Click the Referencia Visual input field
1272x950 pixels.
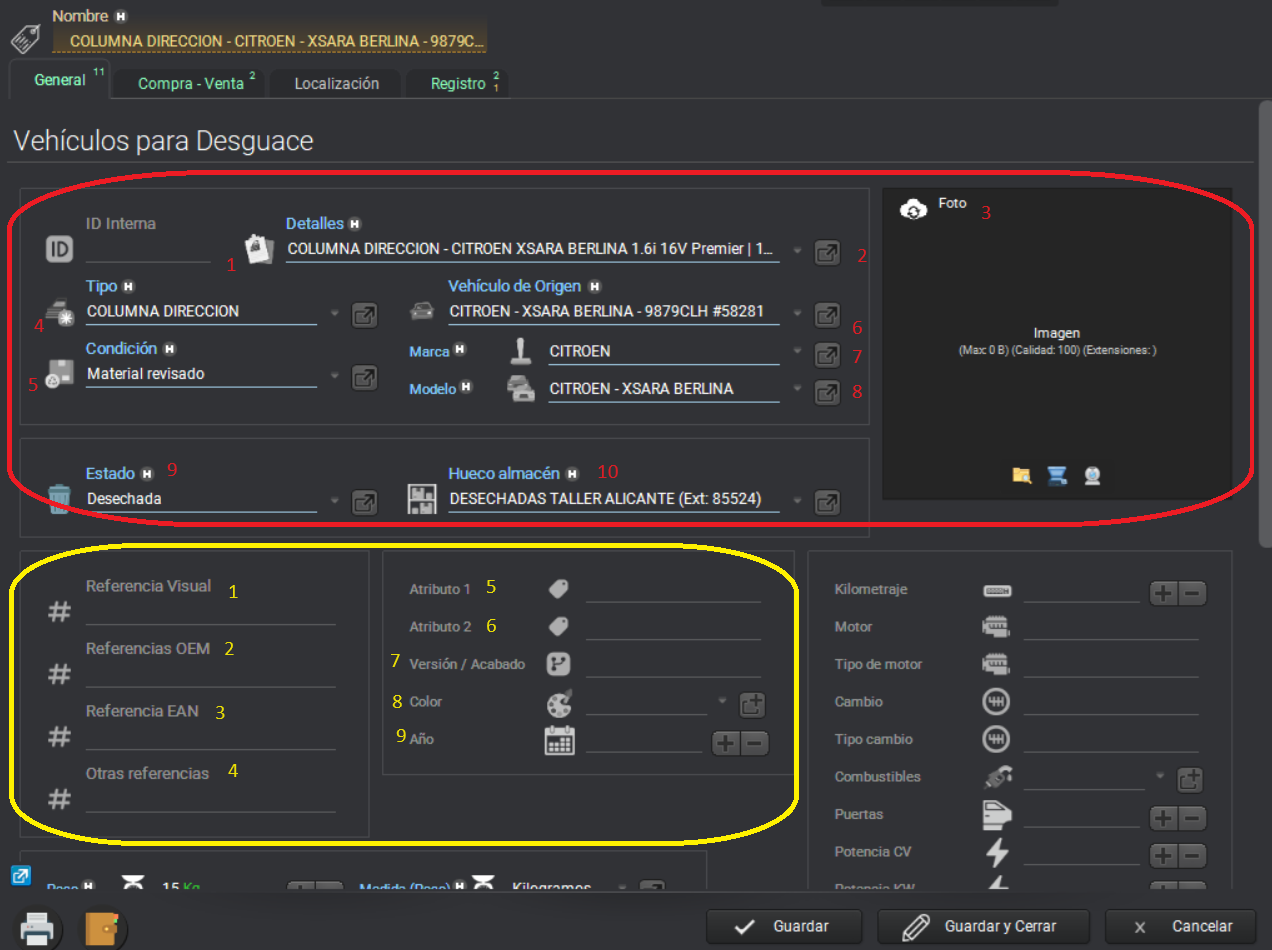pos(210,612)
